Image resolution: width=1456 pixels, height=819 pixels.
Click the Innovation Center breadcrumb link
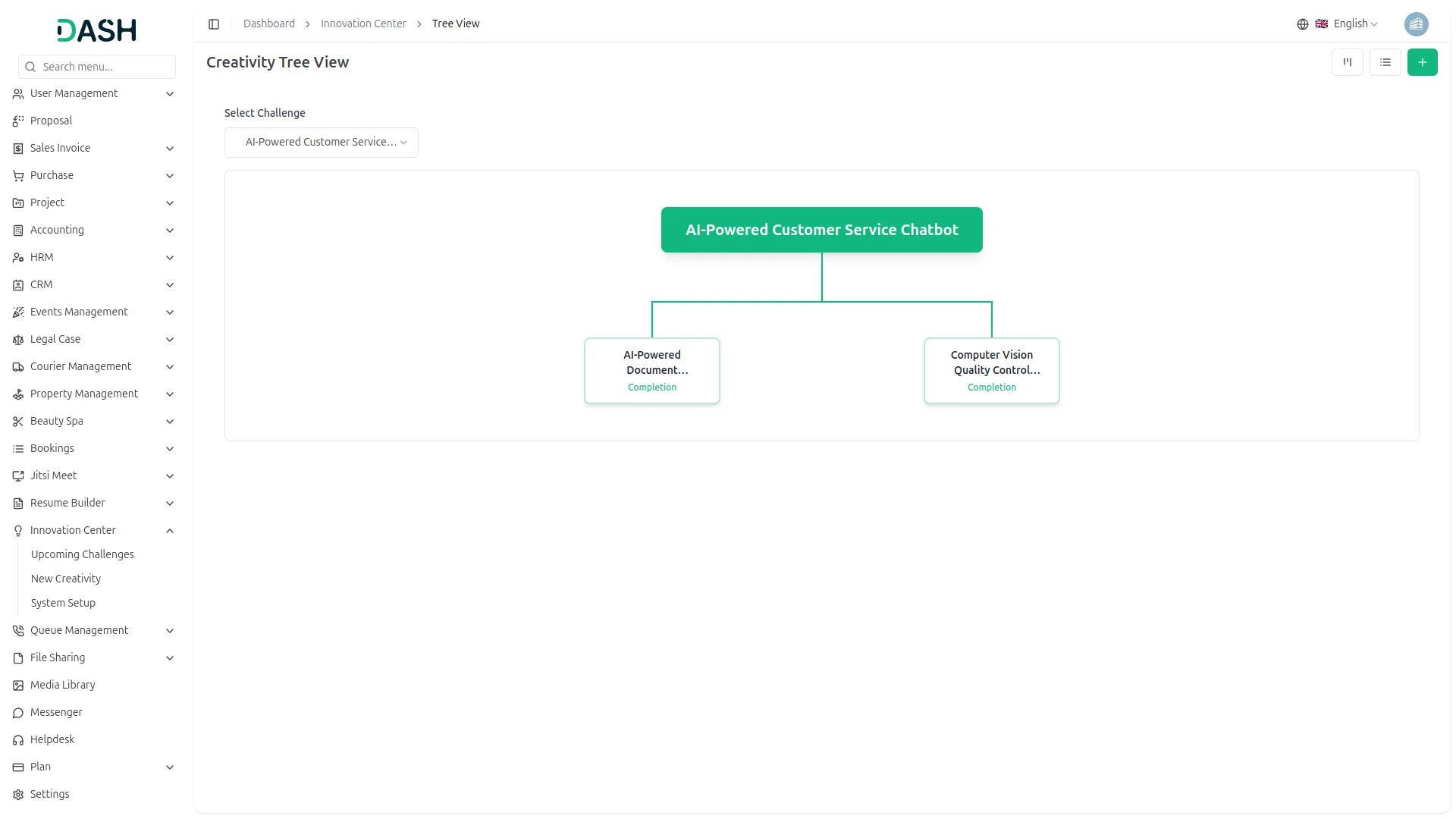(363, 24)
